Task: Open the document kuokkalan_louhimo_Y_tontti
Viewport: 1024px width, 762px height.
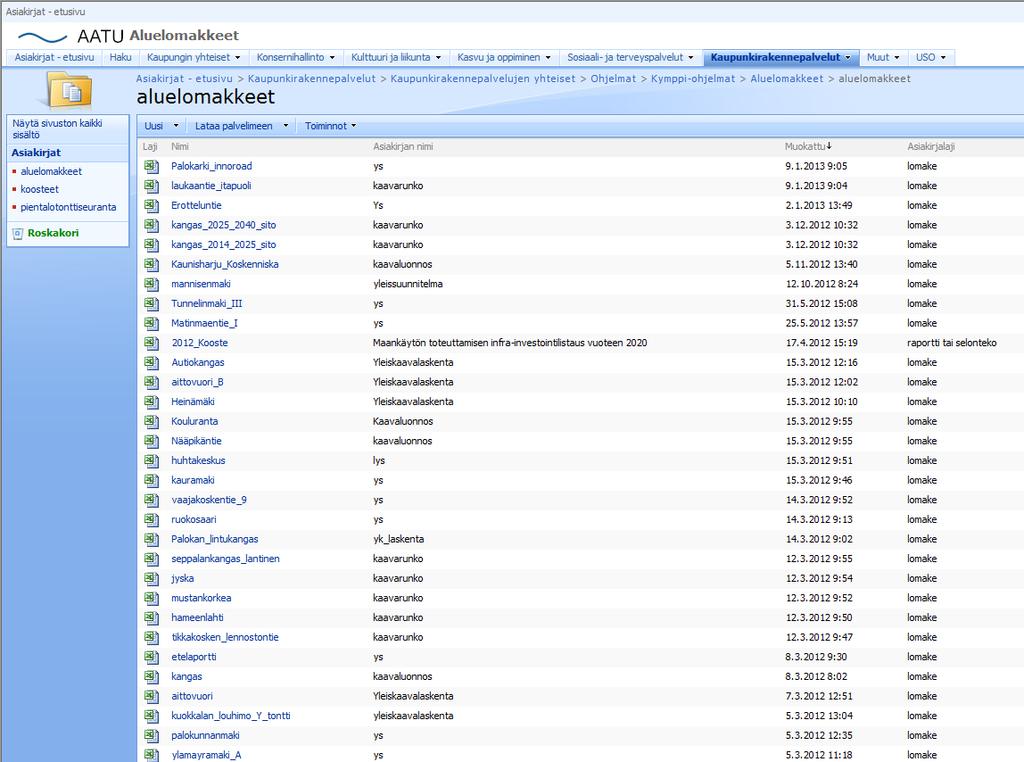Action: [x=231, y=716]
